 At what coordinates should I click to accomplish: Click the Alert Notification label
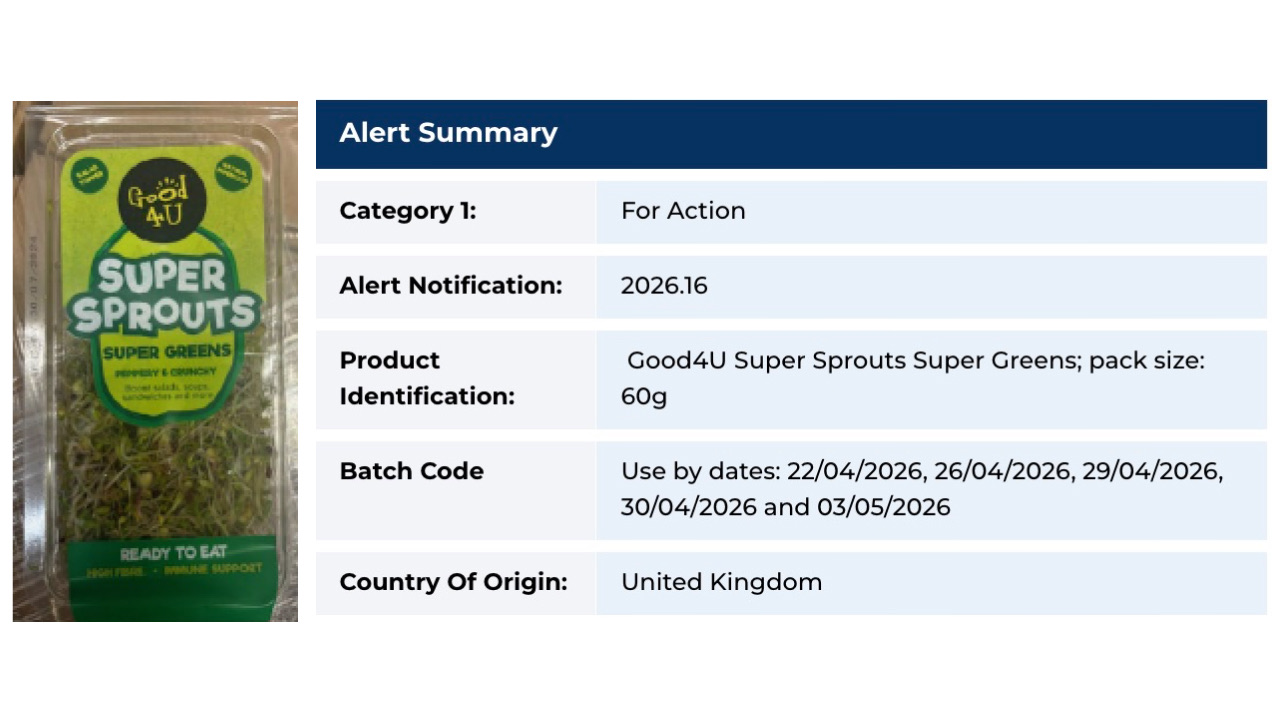pyautogui.click(x=451, y=285)
